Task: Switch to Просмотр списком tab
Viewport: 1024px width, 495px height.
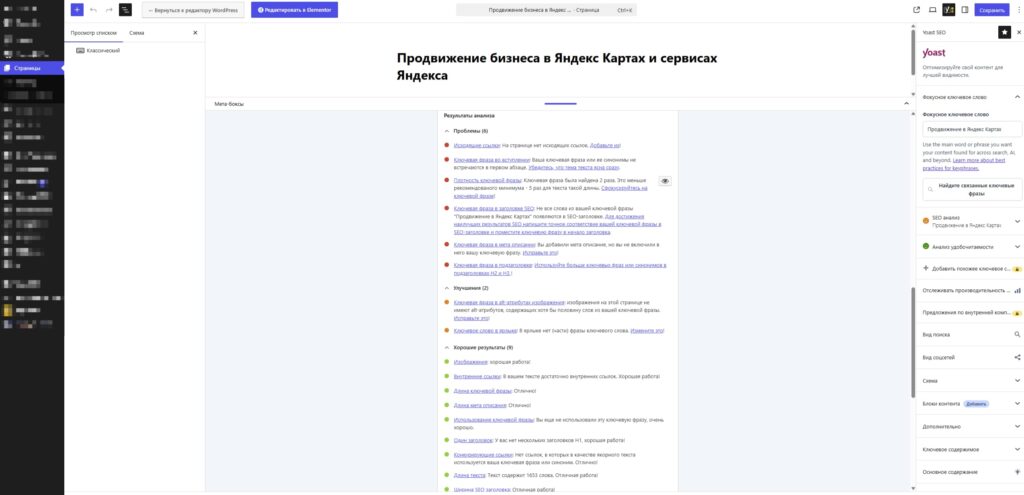Action: click(x=93, y=33)
